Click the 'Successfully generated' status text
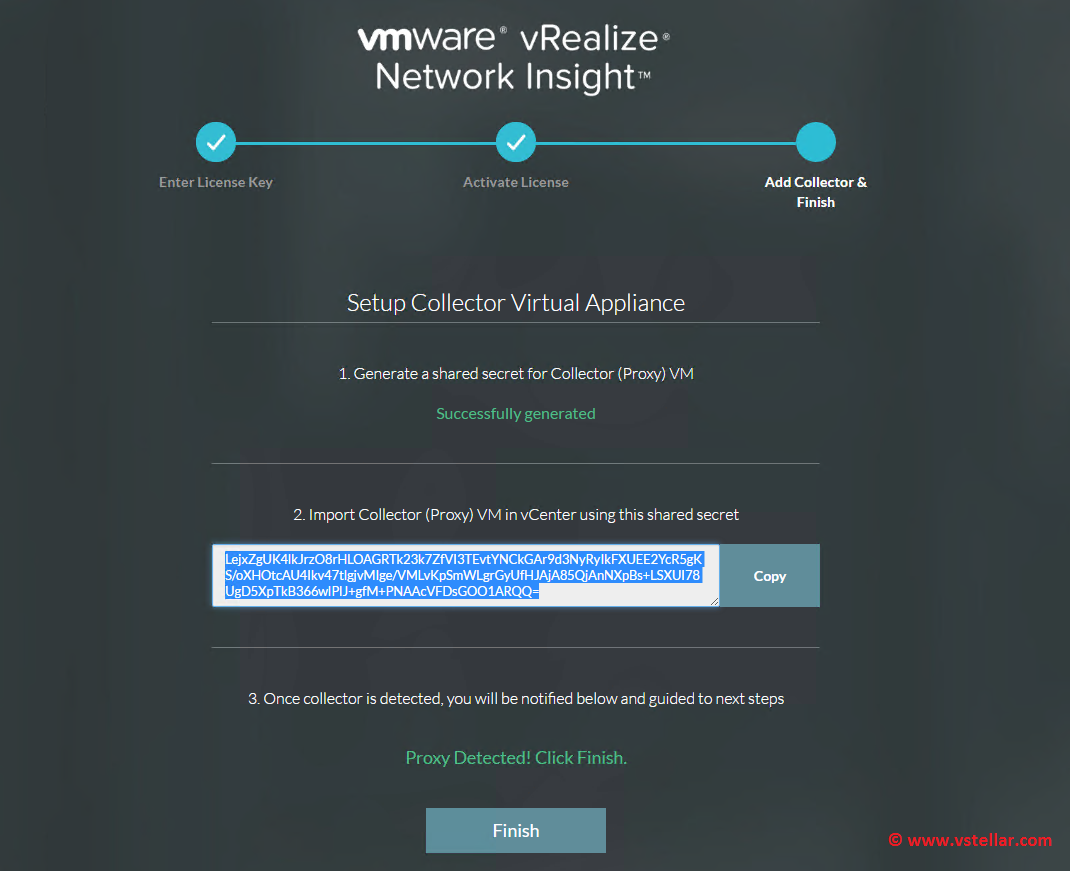The image size is (1070, 871). coord(516,414)
